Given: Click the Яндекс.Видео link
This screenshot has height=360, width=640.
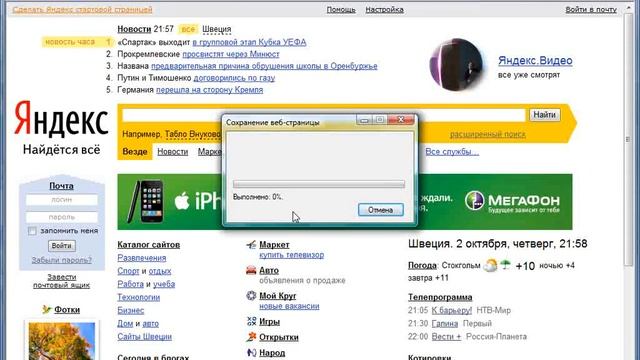Looking at the screenshot, I should pyautogui.click(x=535, y=60).
